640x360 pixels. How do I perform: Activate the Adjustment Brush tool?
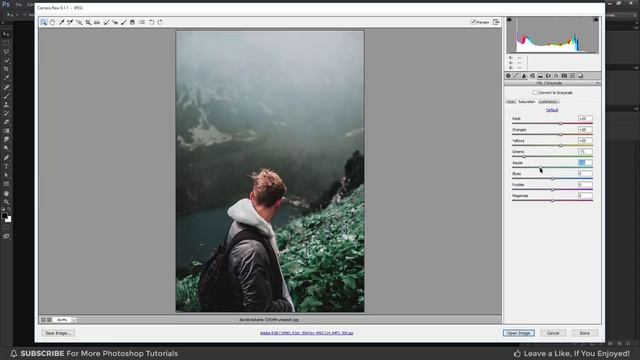[124, 22]
